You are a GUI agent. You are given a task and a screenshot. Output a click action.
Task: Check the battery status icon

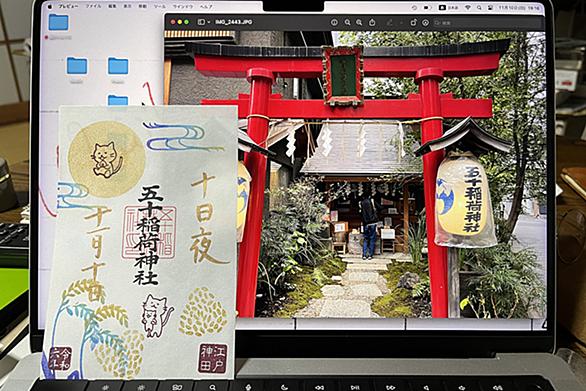[427, 7]
